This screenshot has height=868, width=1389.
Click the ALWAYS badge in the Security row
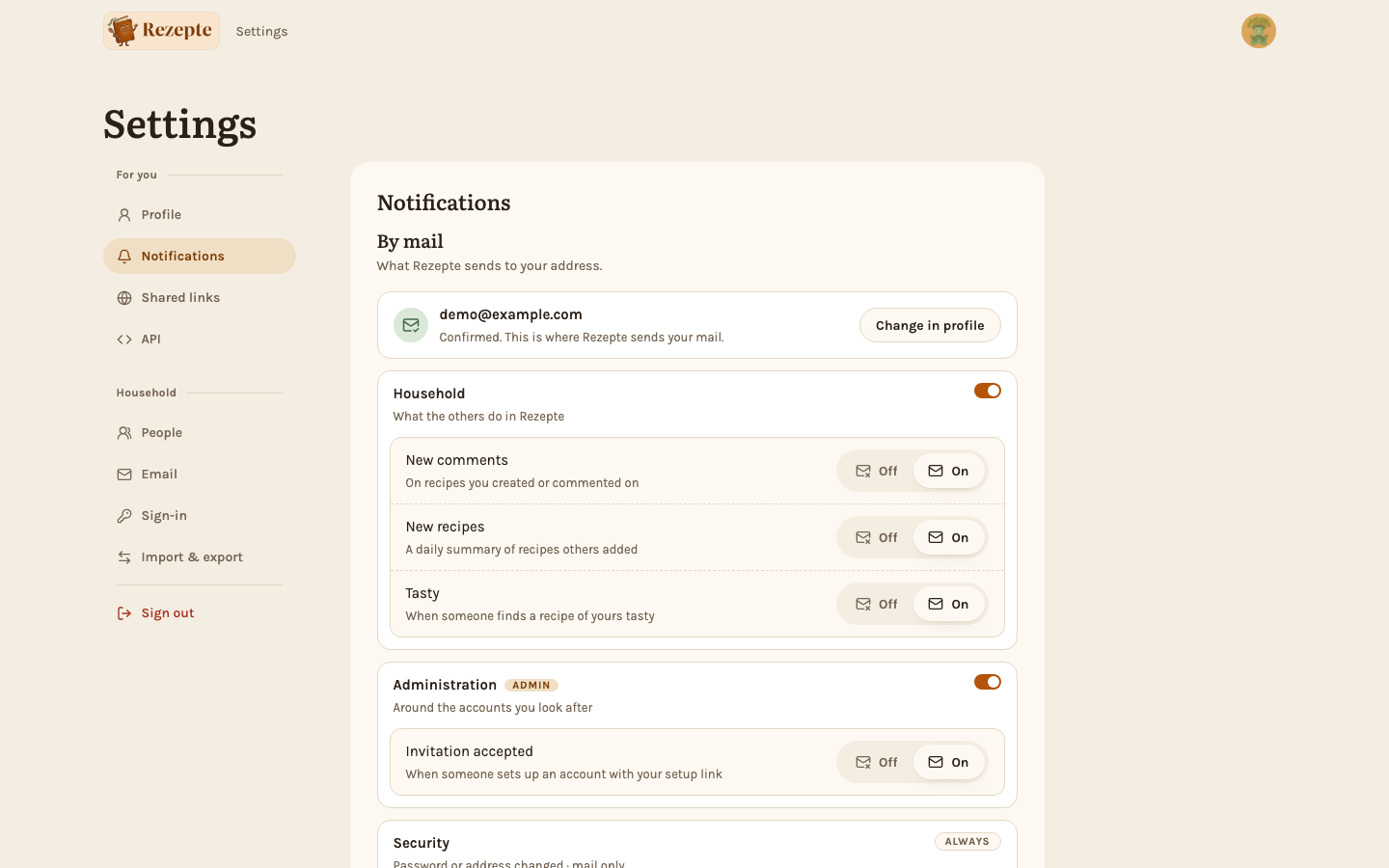967,842
